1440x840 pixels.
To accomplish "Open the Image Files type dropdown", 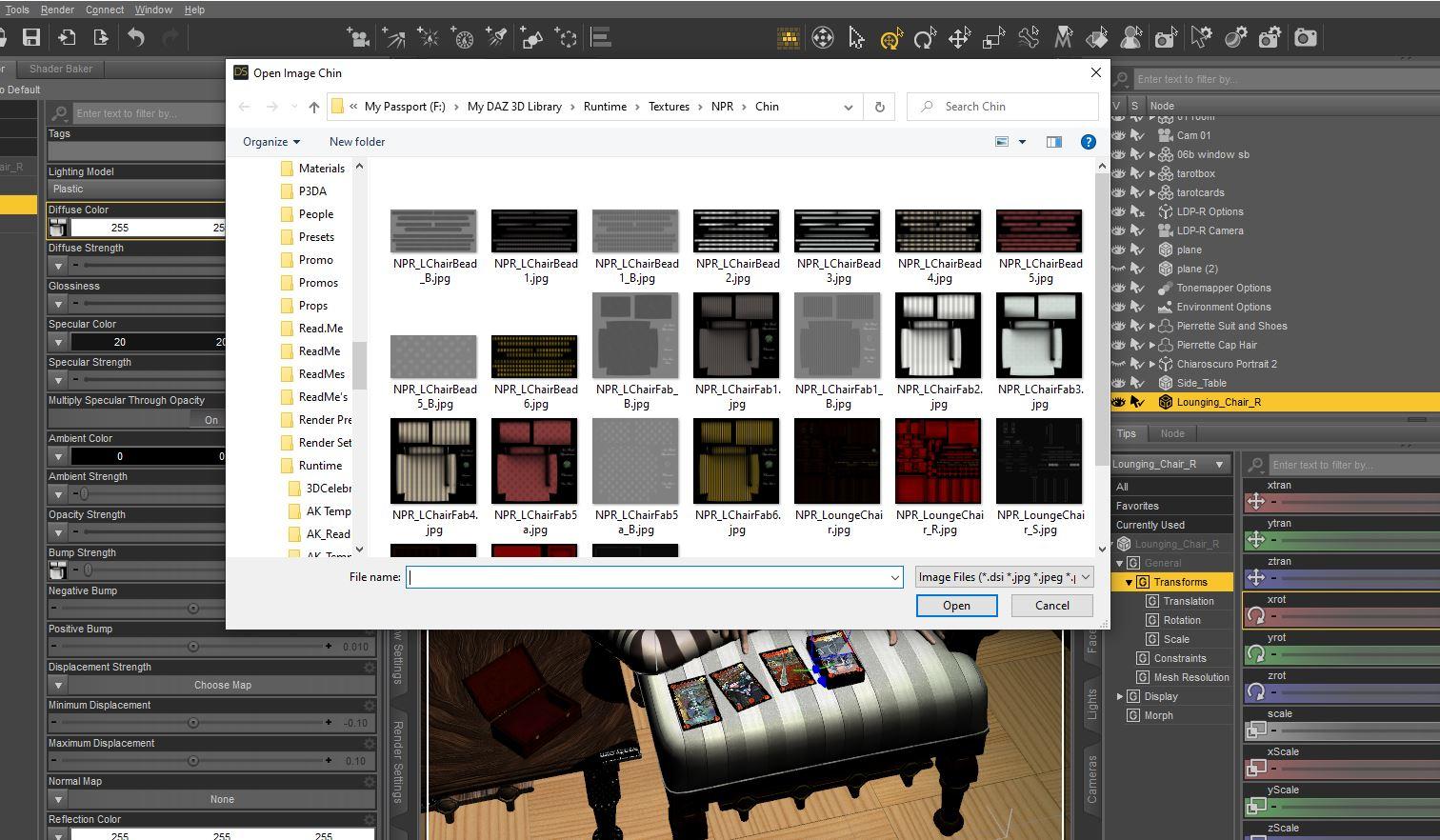I will pos(1003,577).
